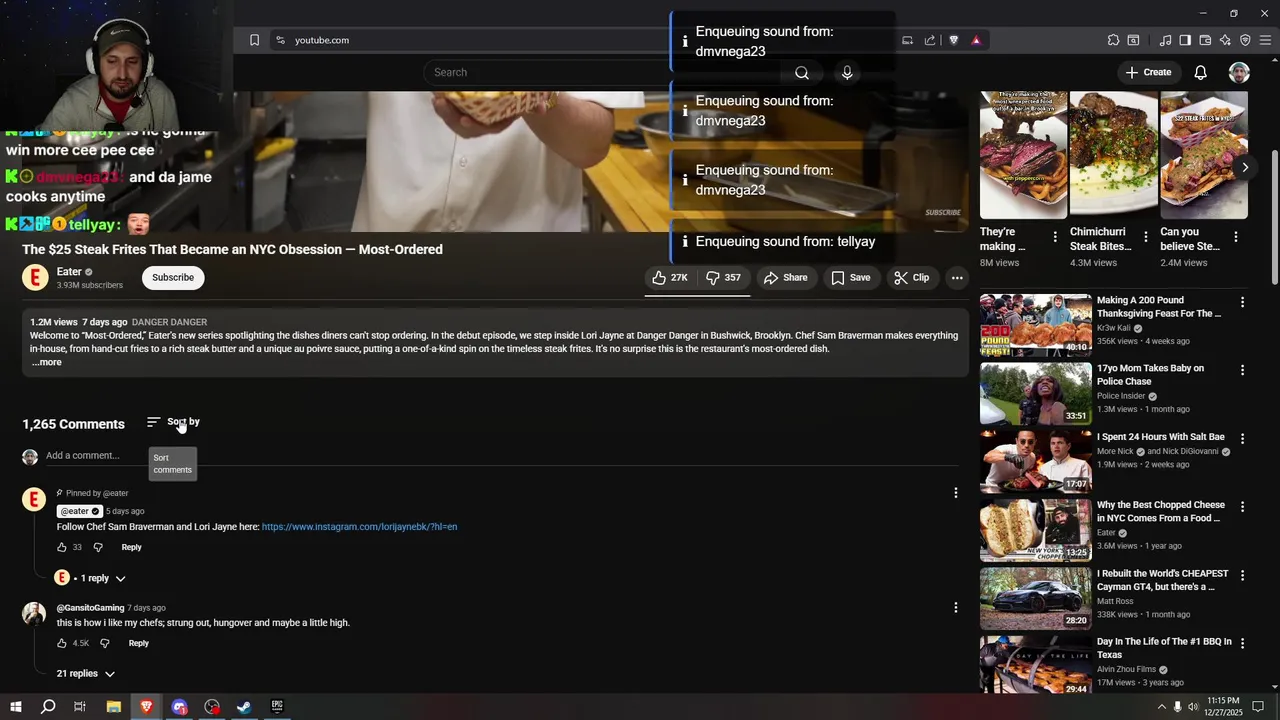Dislike the video showing 357
1280x720 pixels.
724,278
